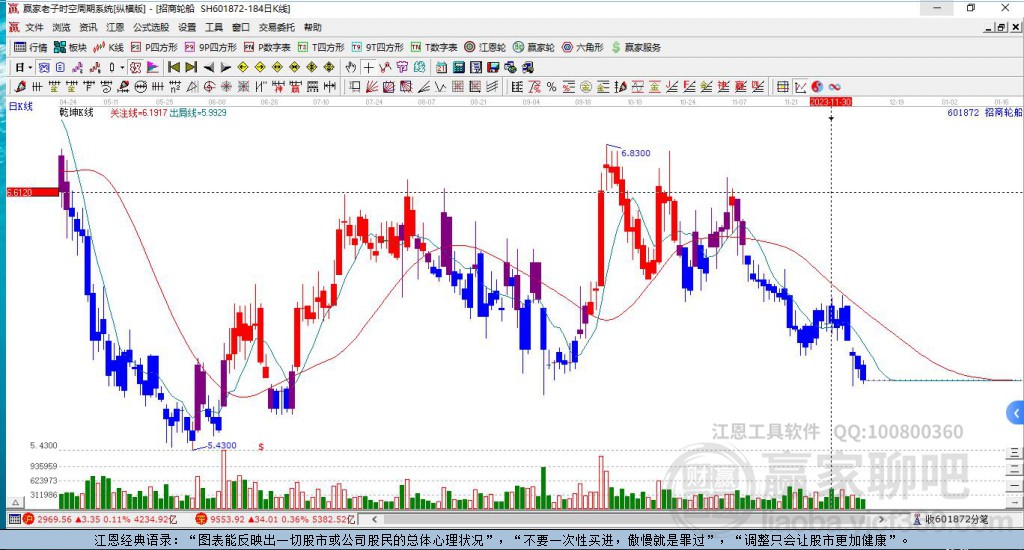Open the P四方形 tool
1024x550 pixels.
(154, 47)
